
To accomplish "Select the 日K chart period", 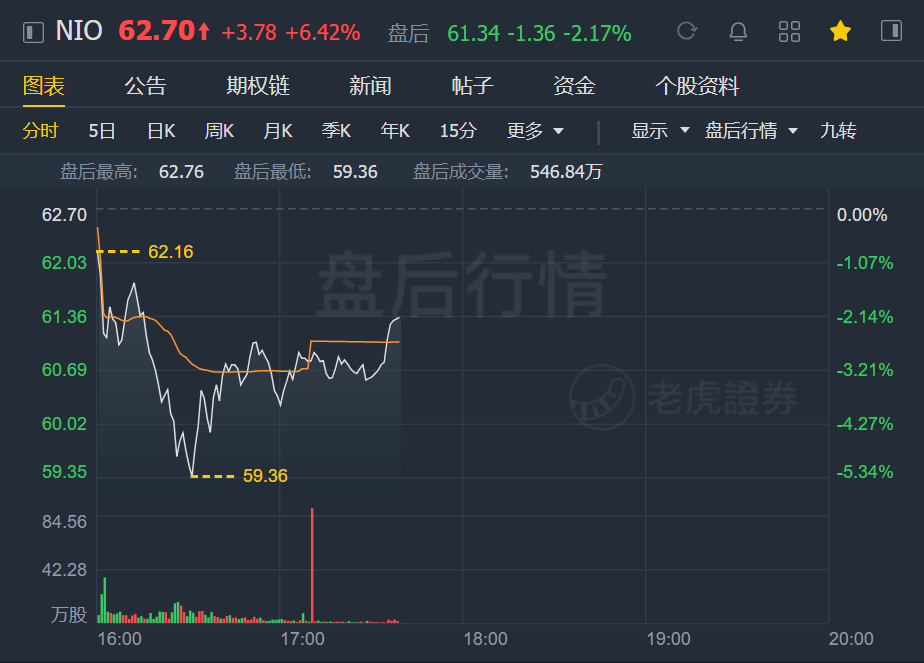I will (x=161, y=131).
